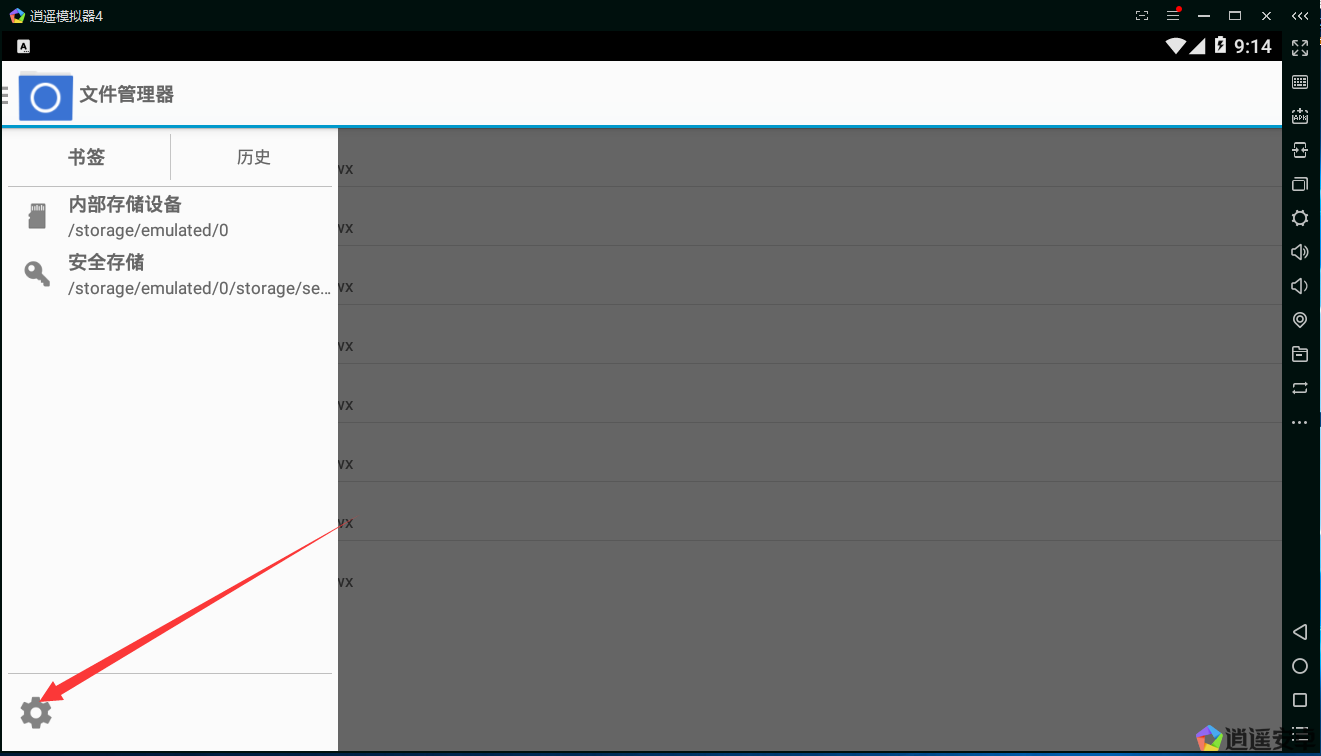Click the install APK icon
This screenshot has width=1321, height=756.
tap(1300, 116)
